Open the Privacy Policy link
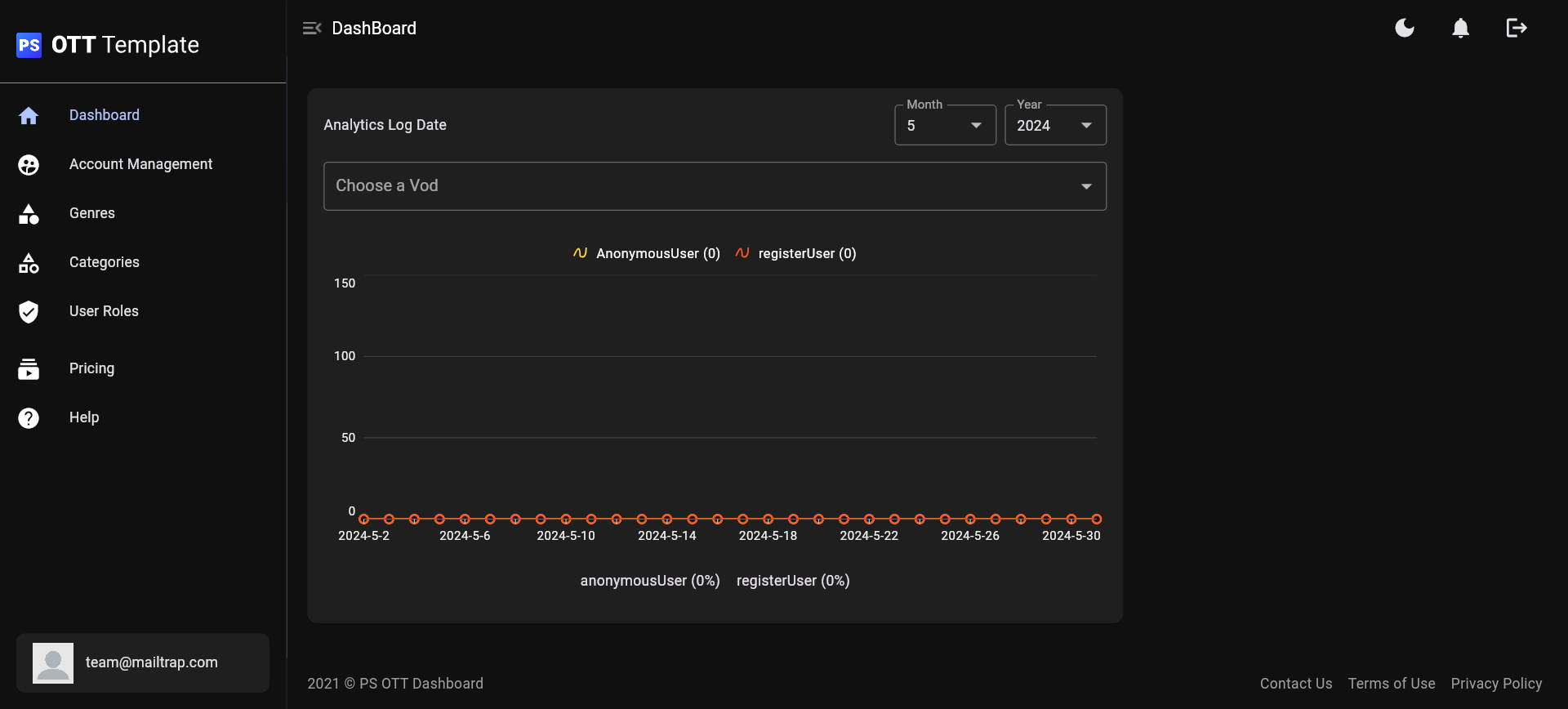The image size is (1568, 709). coord(1496,684)
